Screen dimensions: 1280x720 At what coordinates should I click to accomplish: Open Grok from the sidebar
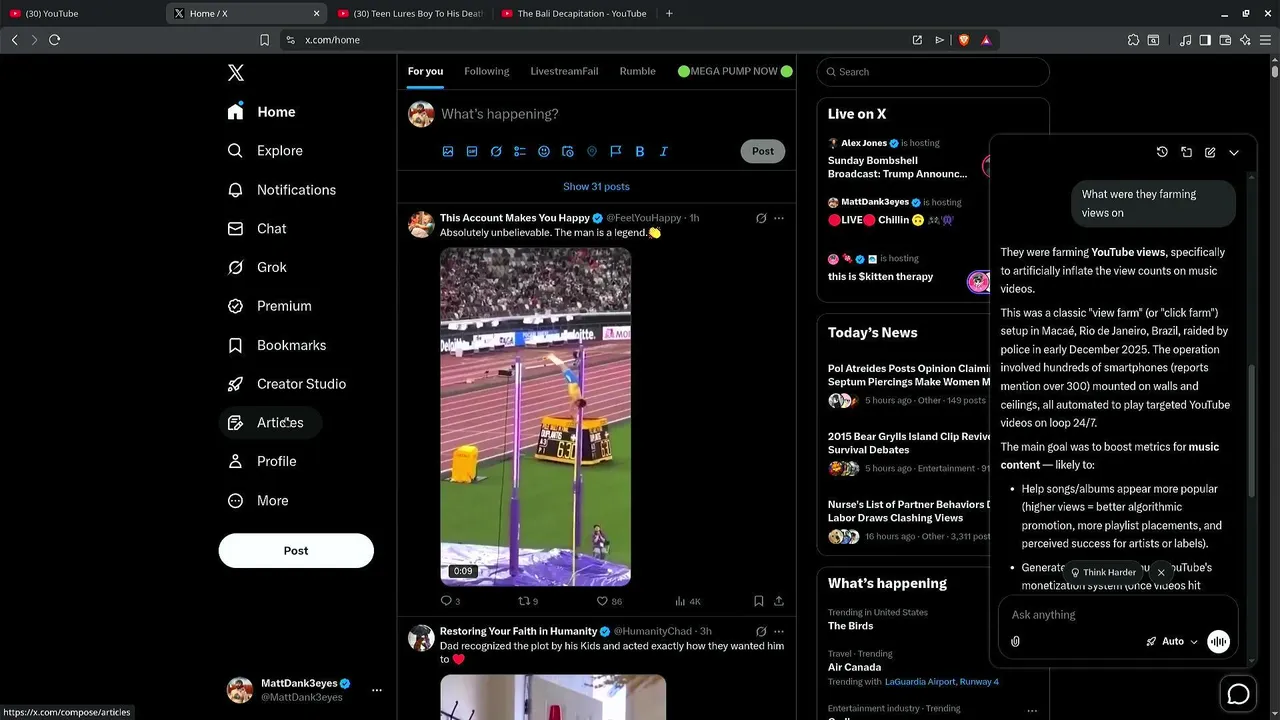257,268
